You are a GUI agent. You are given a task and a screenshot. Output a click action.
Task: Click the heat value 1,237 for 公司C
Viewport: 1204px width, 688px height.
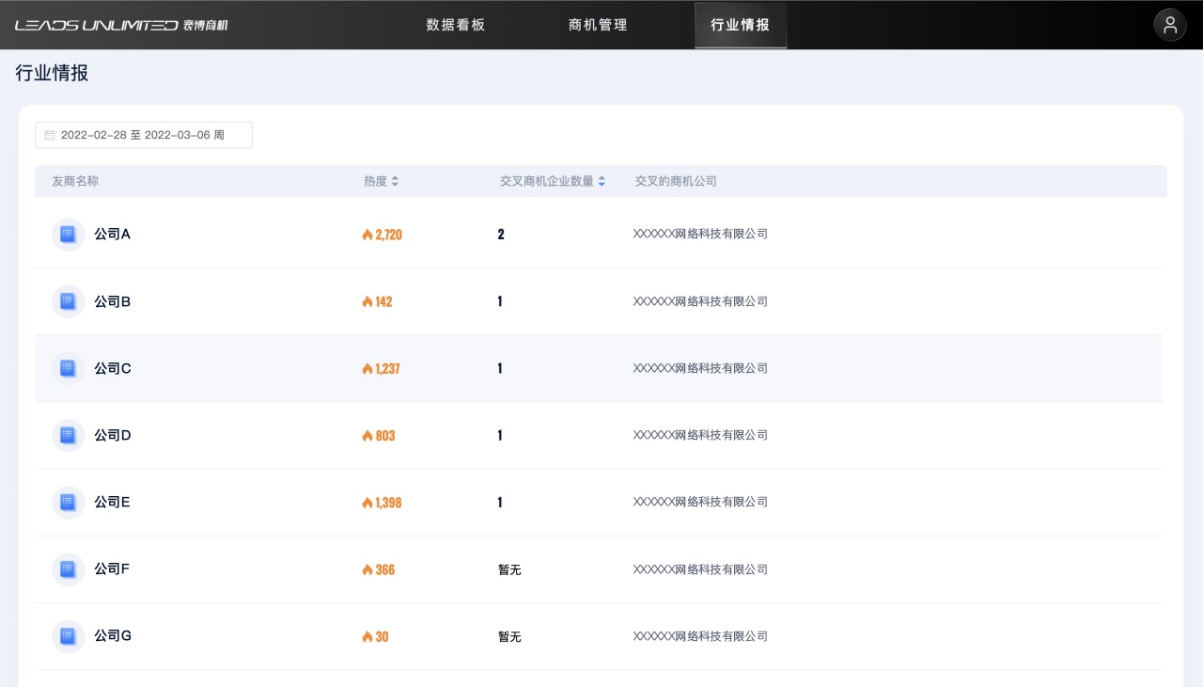click(x=387, y=369)
